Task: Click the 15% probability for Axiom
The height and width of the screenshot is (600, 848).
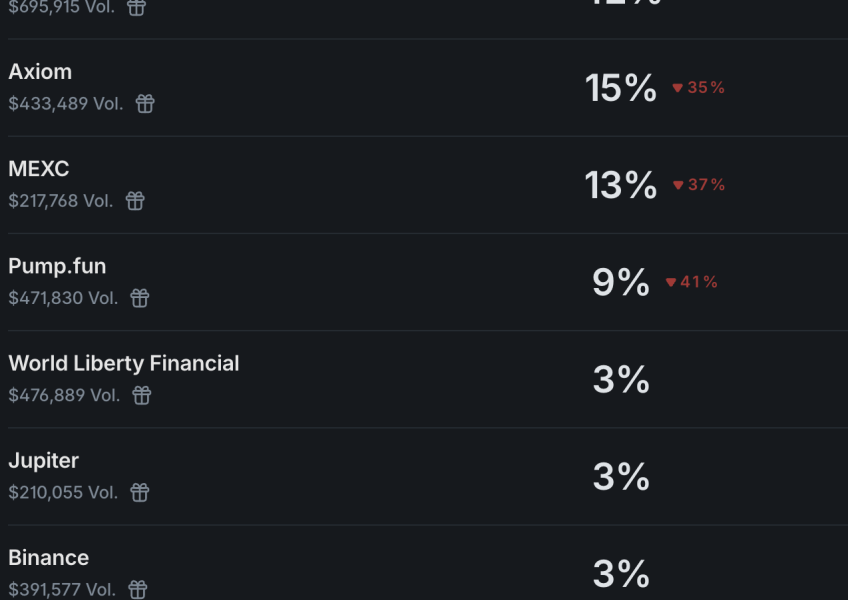Action: click(x=621, y=88)
